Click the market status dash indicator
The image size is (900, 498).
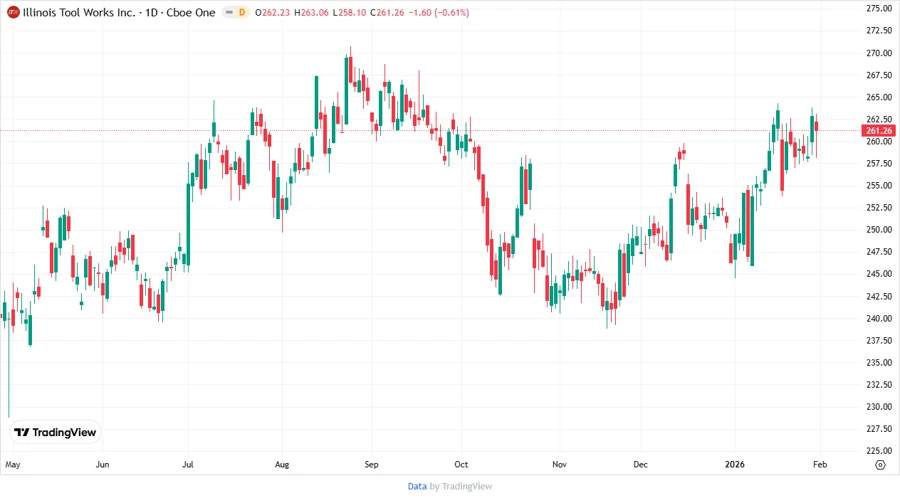229,12
